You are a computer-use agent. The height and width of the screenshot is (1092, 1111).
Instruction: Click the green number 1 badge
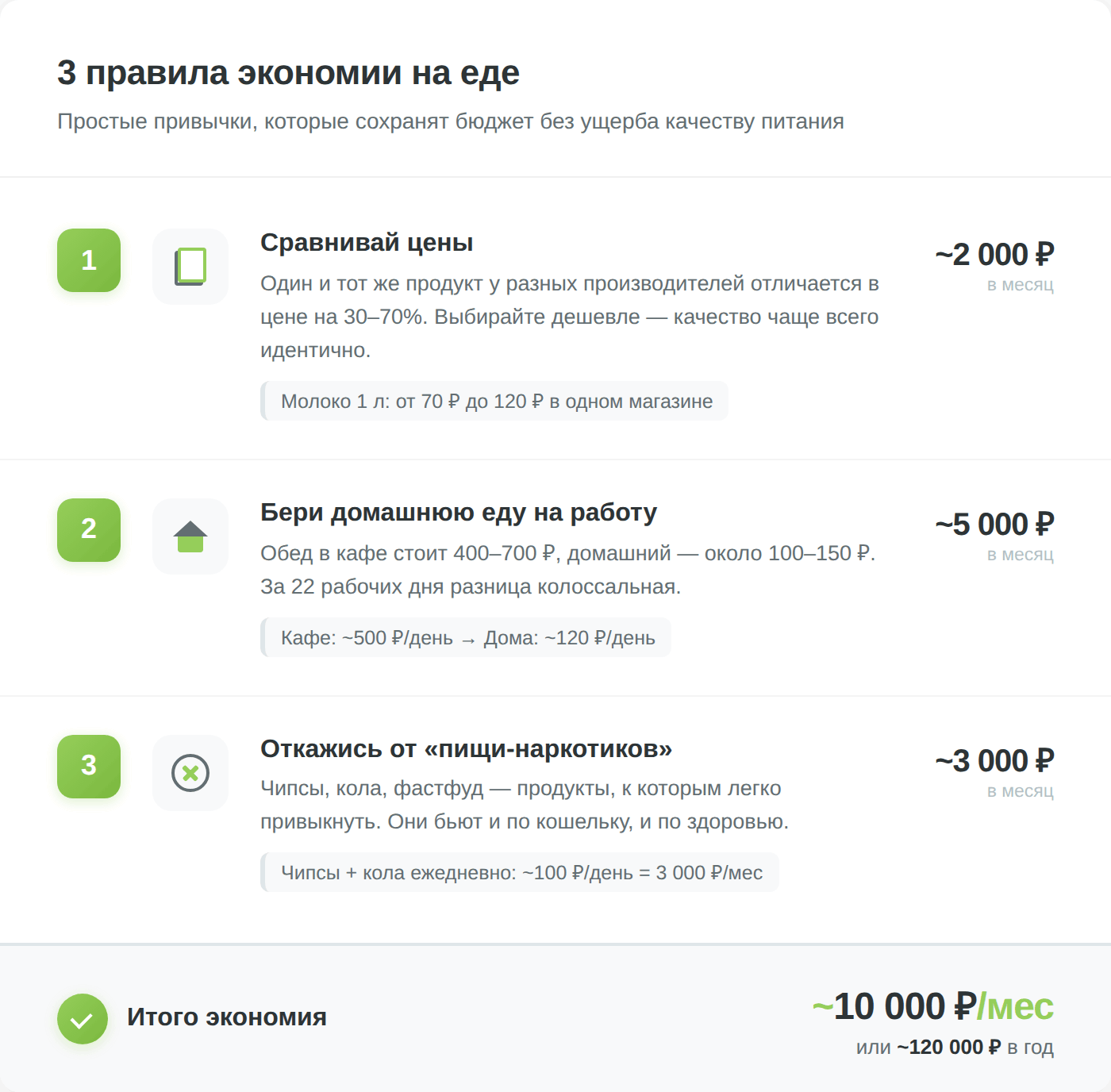89,260
